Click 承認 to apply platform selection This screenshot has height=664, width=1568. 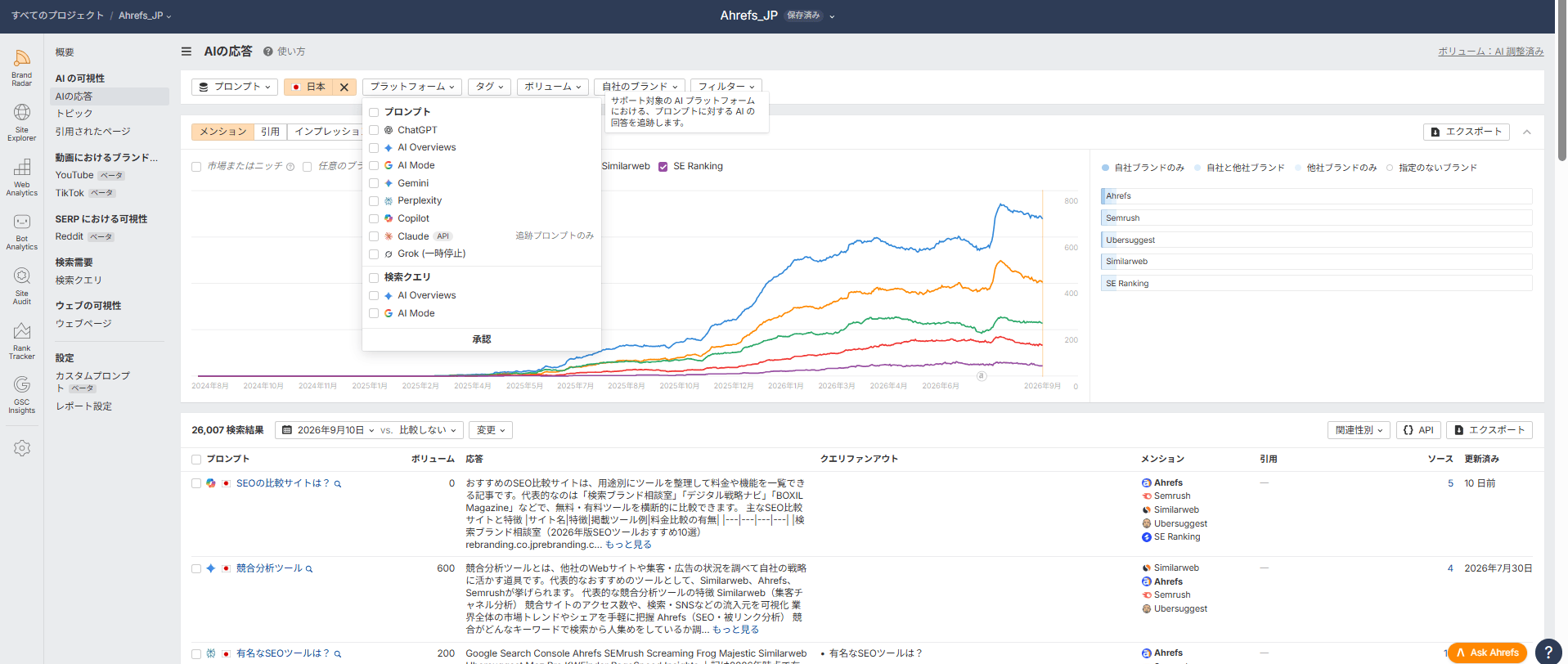tap(482, 339)
